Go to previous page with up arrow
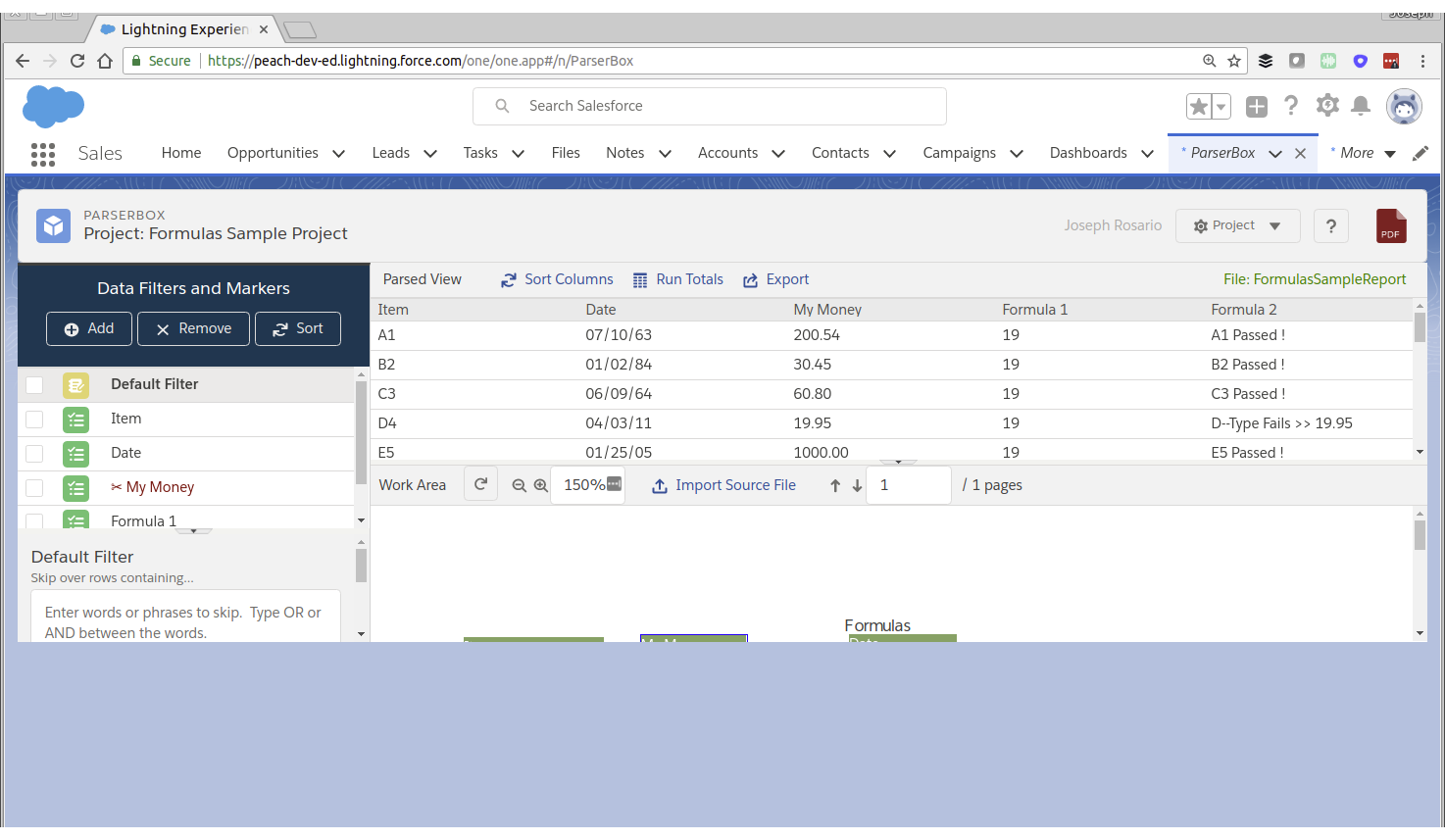The image size is (1445, 840). coord(835,485)
